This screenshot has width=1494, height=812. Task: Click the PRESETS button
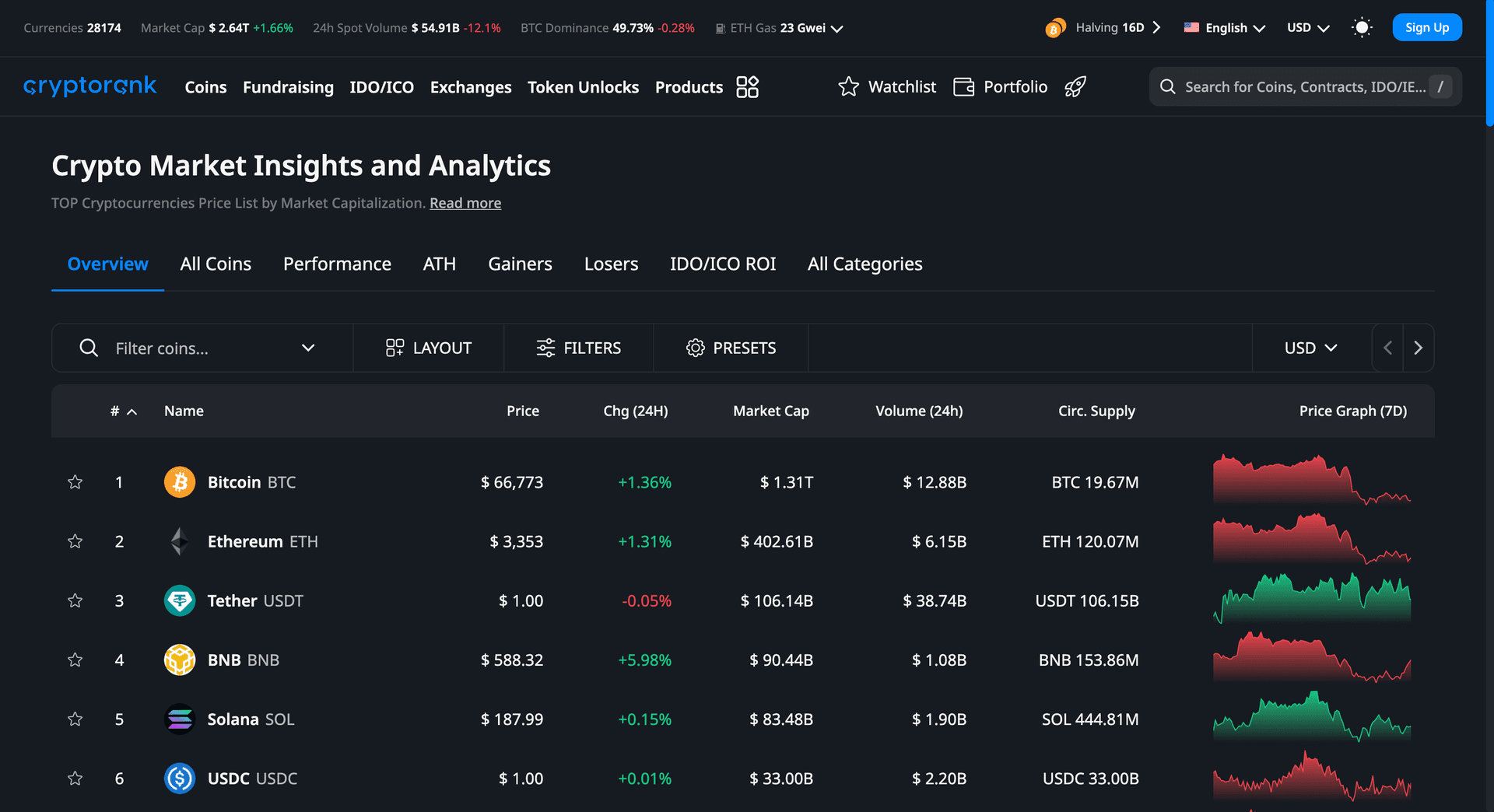731,348
